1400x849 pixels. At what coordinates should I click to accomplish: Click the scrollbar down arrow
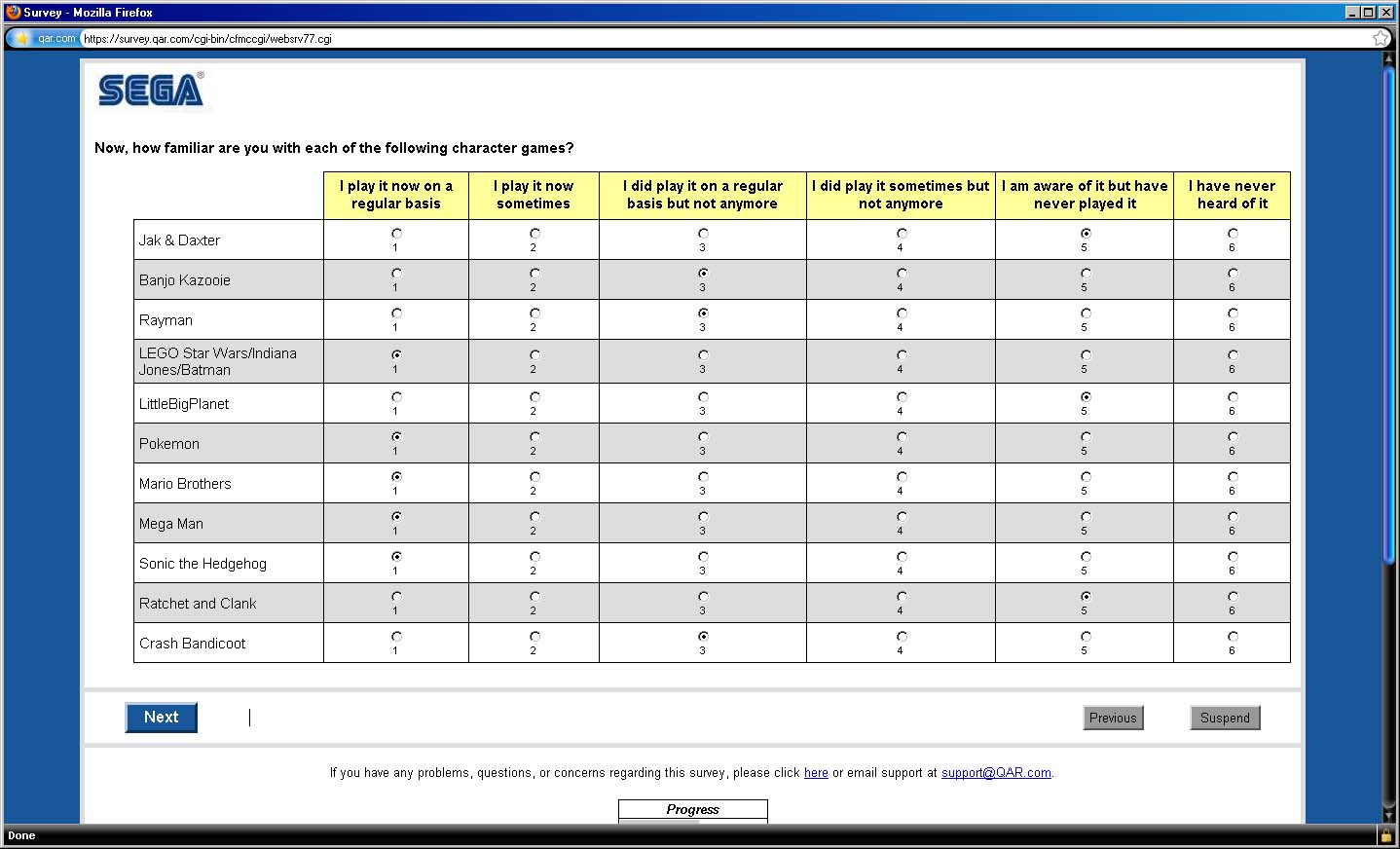coord(1389,815)
